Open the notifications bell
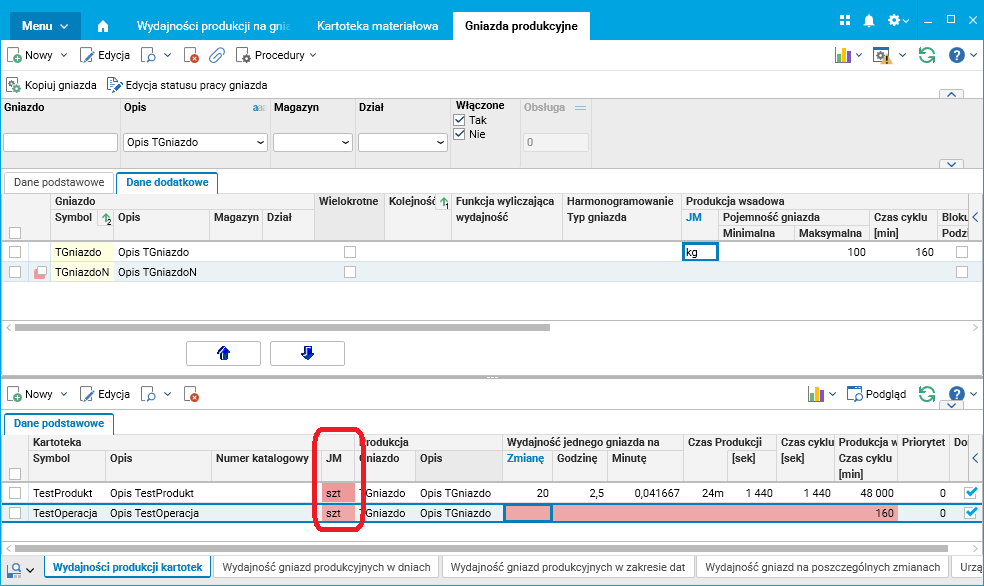 869,21
